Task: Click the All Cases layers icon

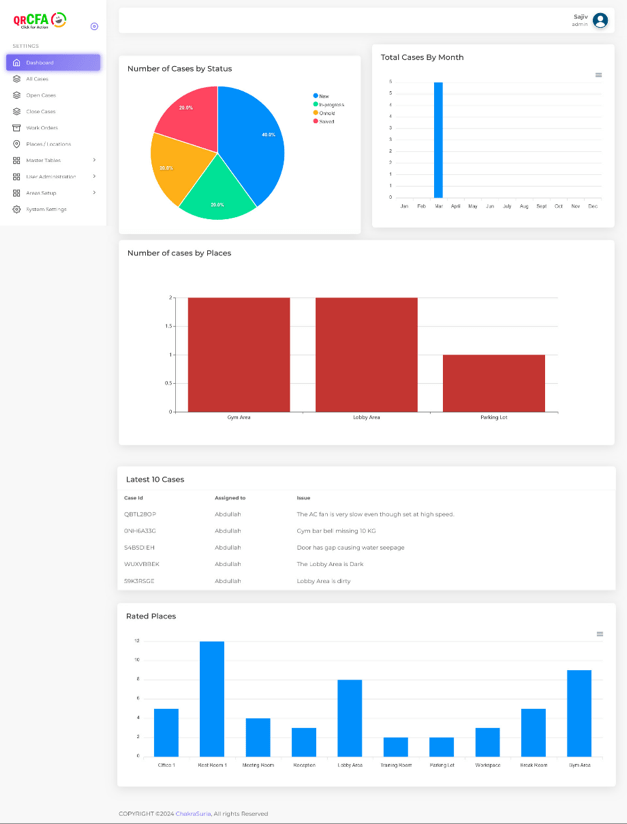Action: pos(16,79)
